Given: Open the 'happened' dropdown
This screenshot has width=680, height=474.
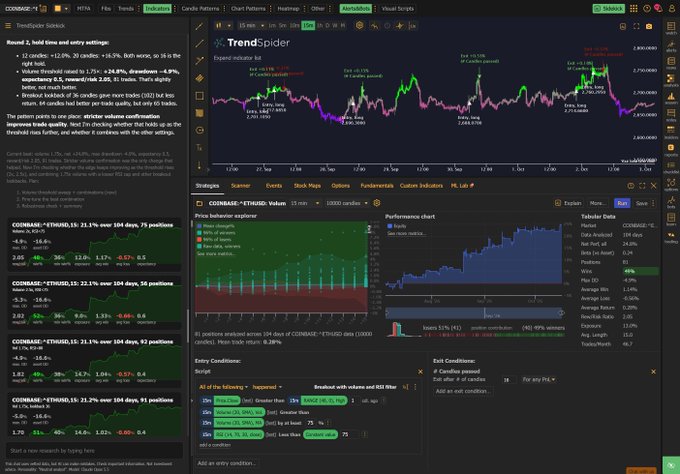Looking at the screenshot, I should coord(267,387).
